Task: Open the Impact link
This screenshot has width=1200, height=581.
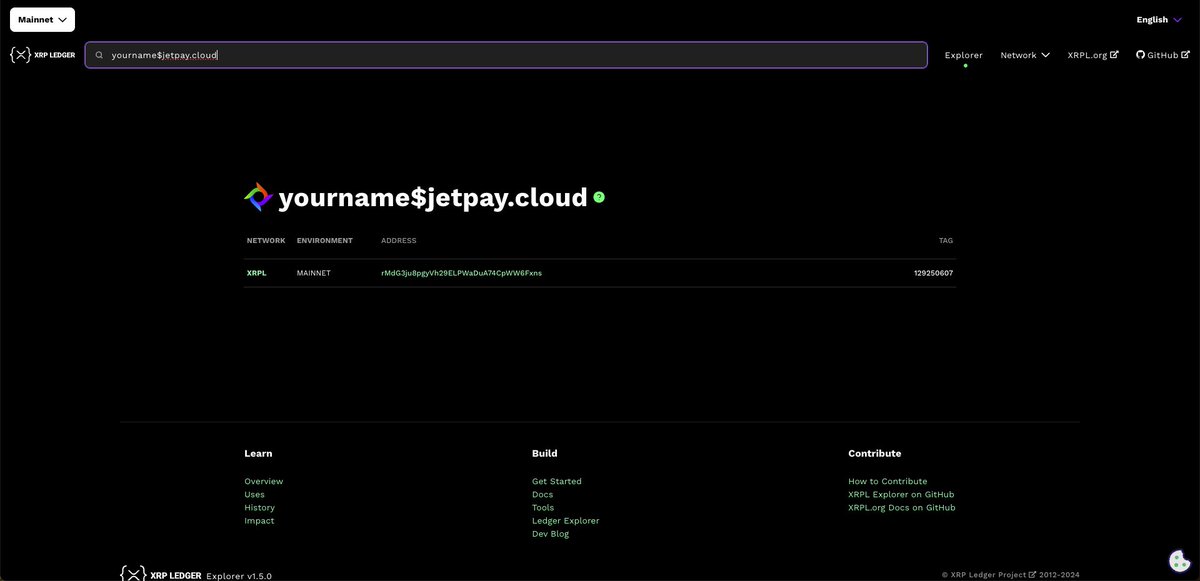Action: tap(259, 520)
